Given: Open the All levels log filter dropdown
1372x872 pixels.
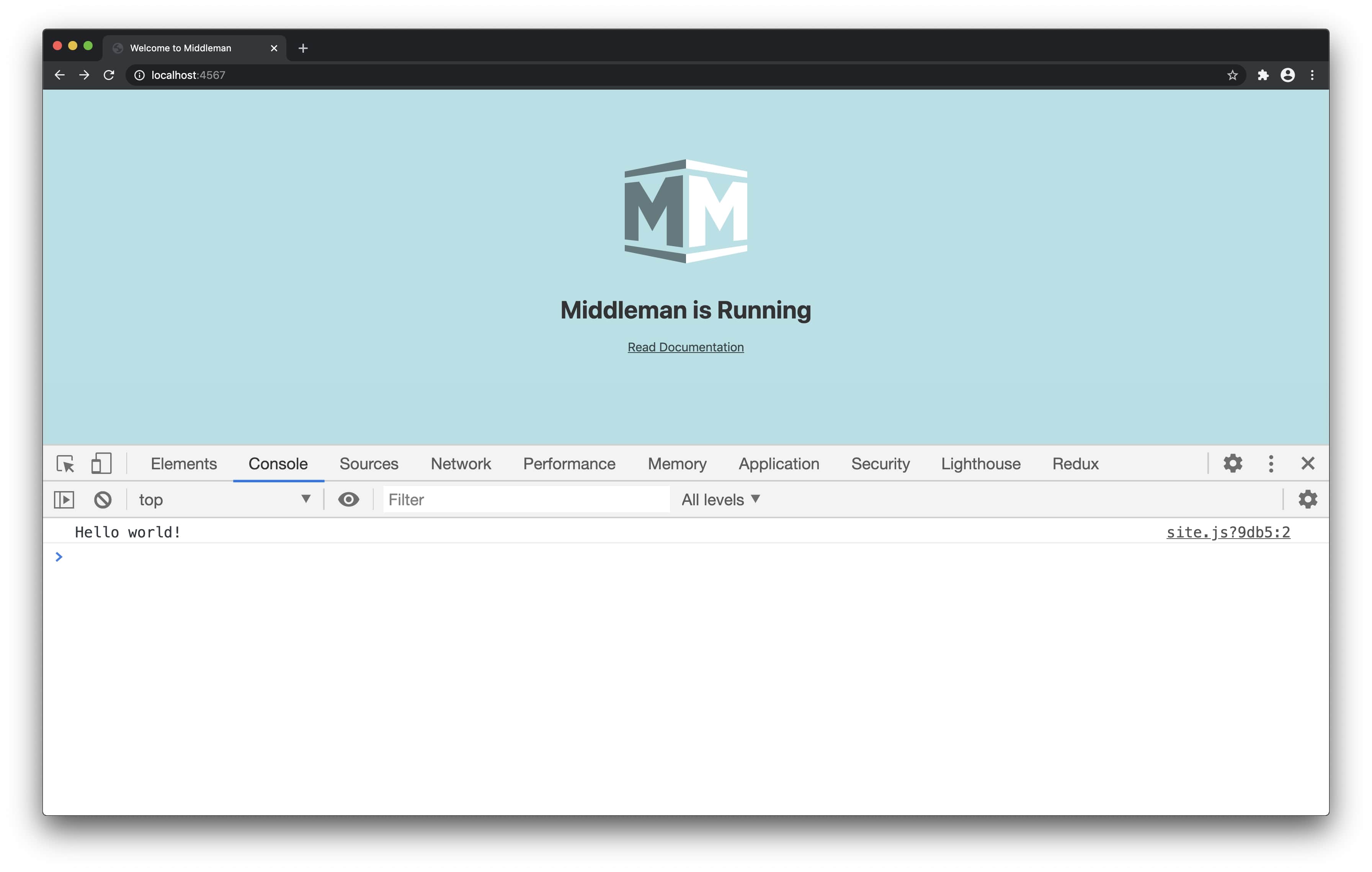Looking at the screenshot, I should [720, 500].
